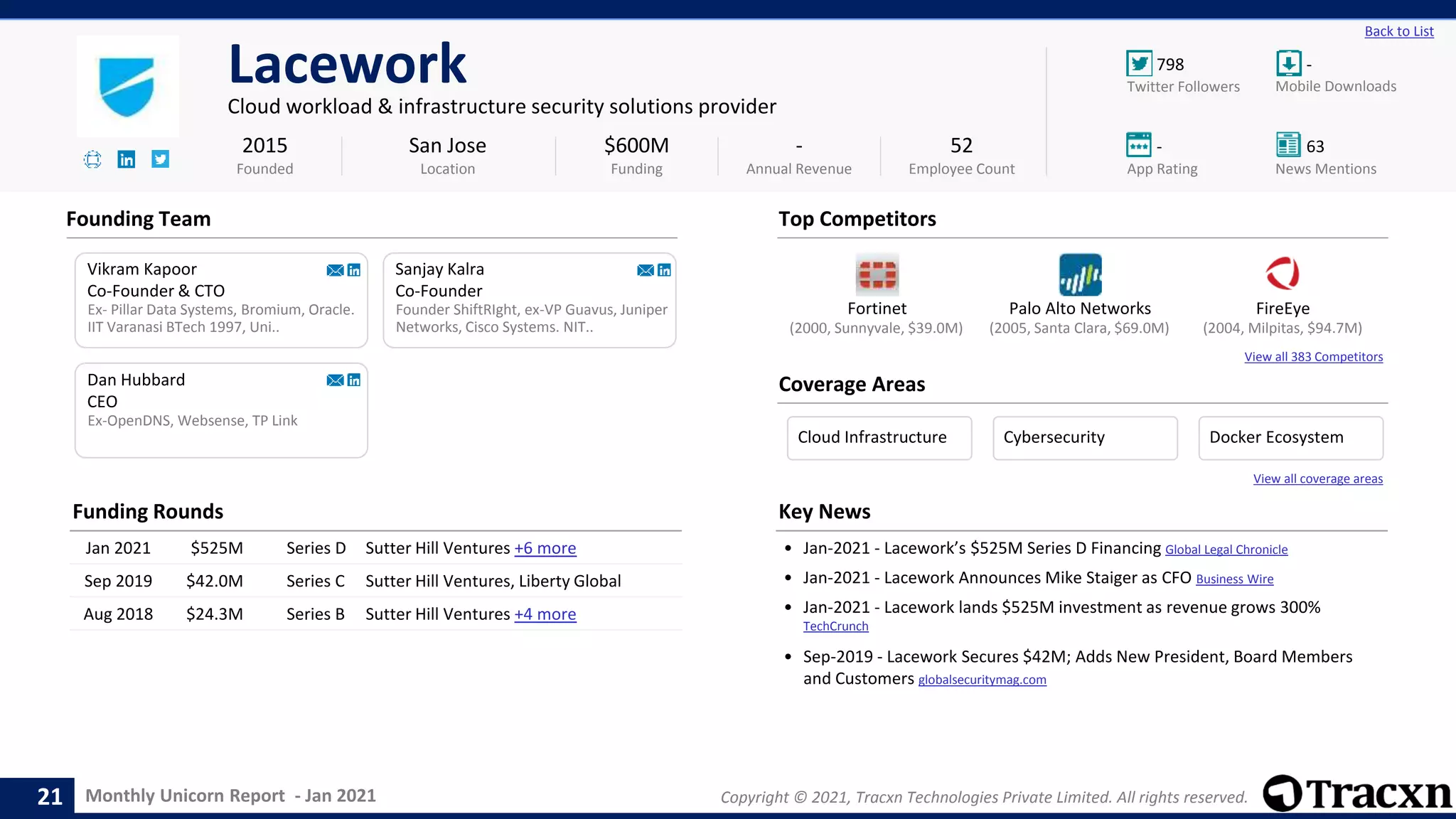Click the Series D label
This screenshot has height=819, width=1456.
316,548
